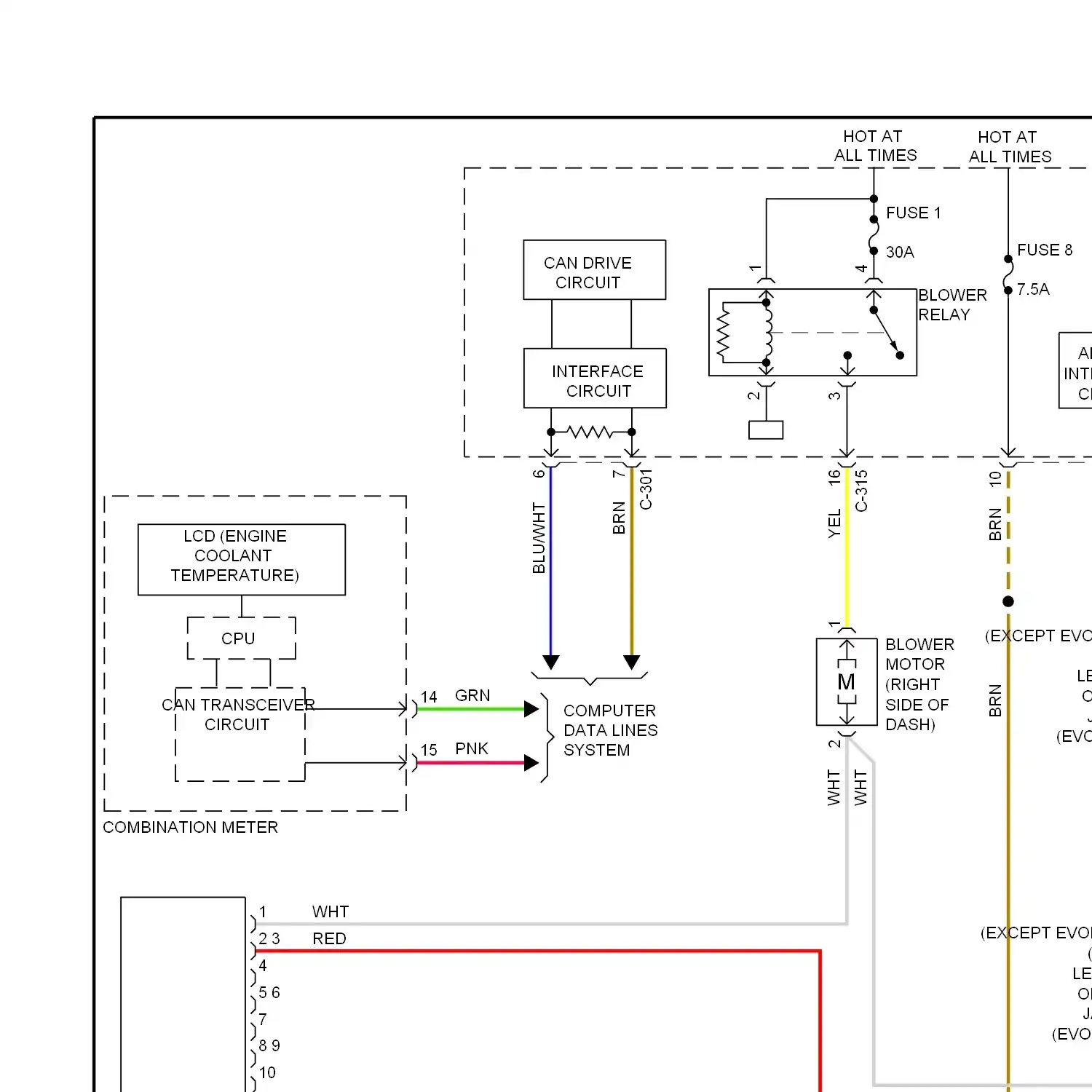Click the pink wire arrowhead

tap(531, 763)
